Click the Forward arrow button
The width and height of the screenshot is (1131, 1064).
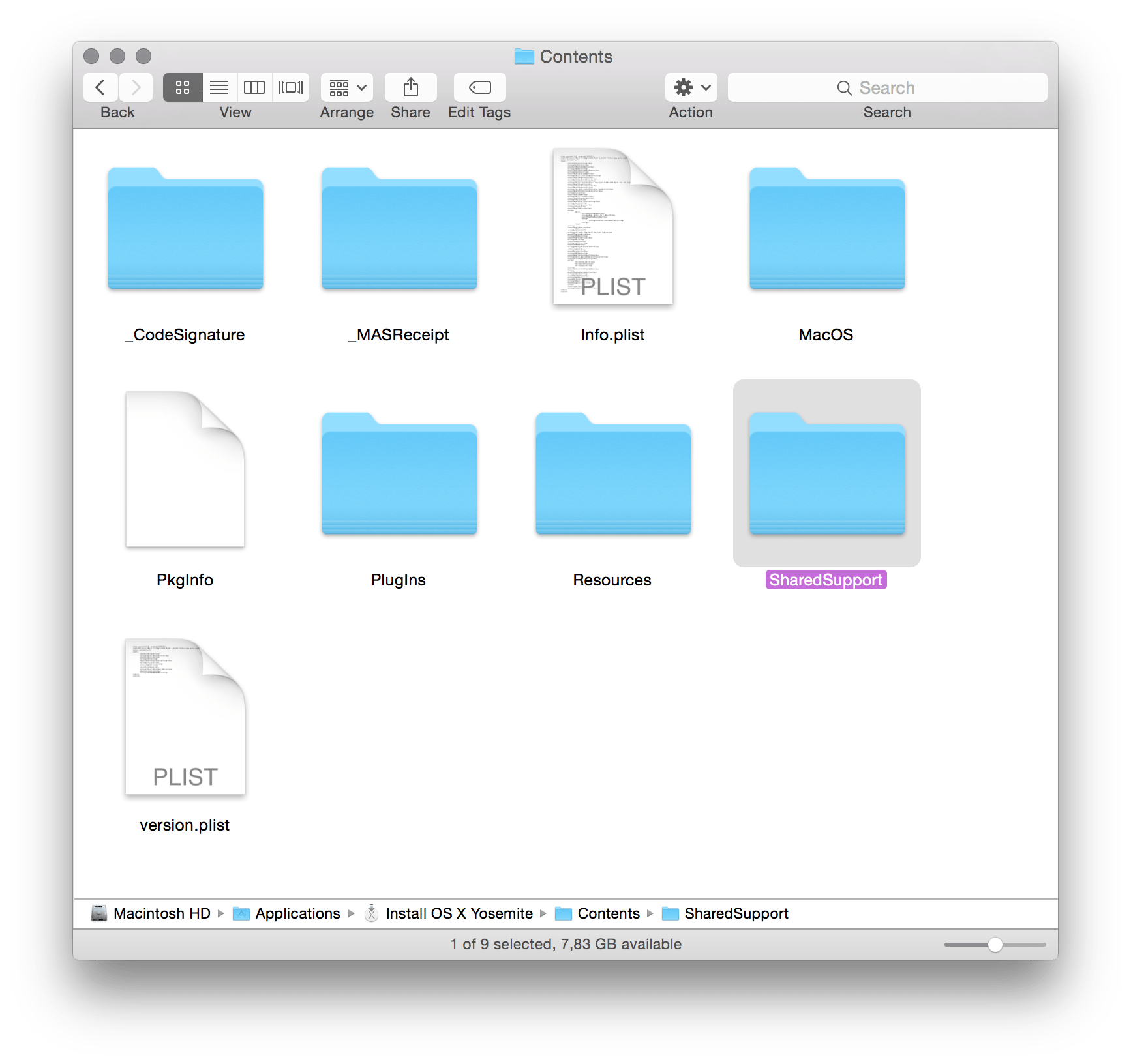[x=136, y=87]
